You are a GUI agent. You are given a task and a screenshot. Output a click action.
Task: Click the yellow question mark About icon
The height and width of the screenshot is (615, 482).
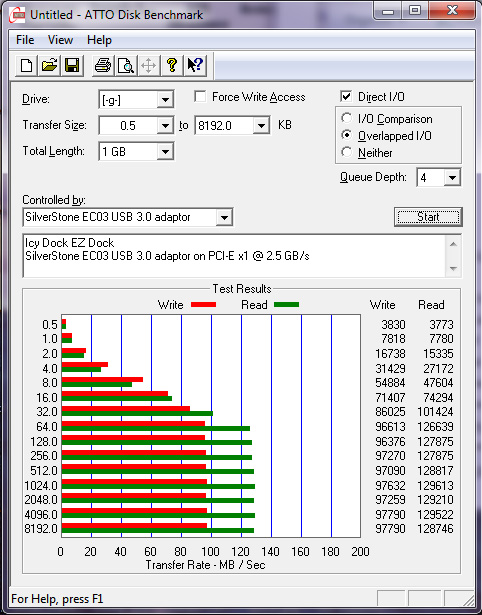172,65
